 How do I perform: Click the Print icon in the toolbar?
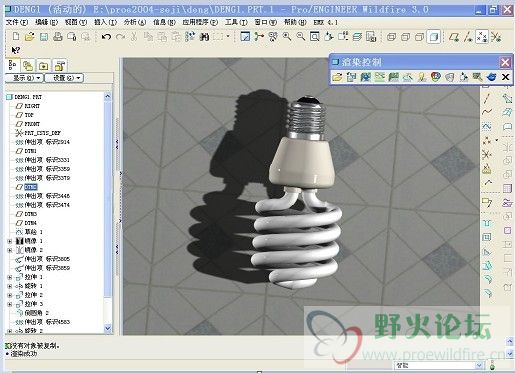tap(58, 37)
